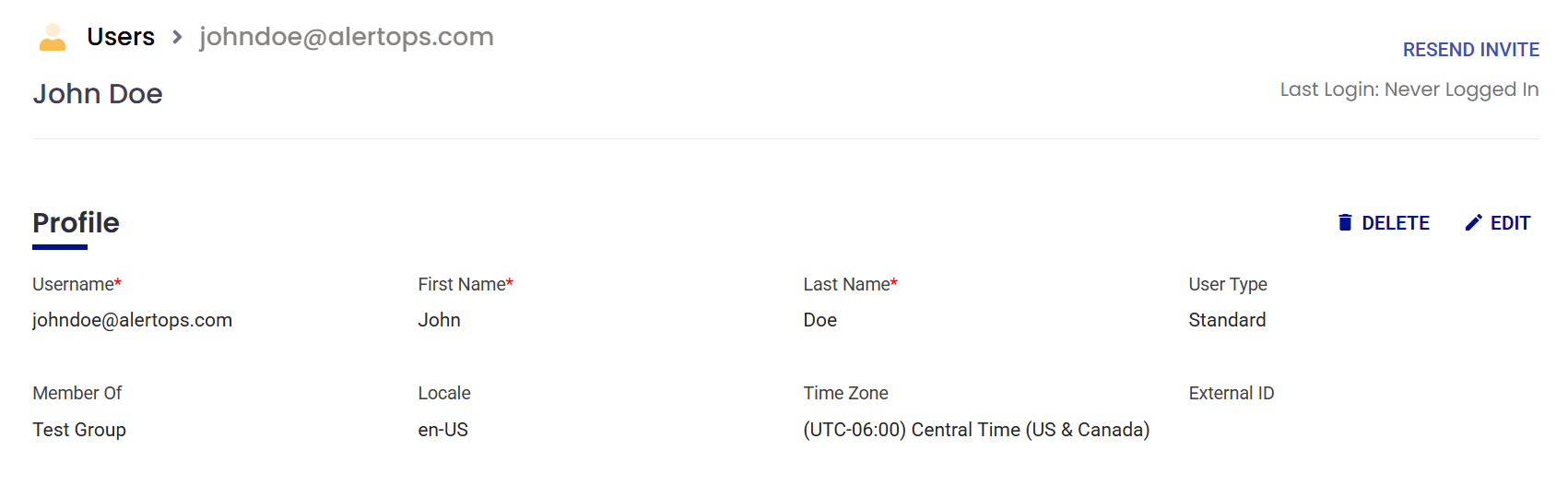Click the Locale value en-US
Screen dimensions: 1568x498
point(442,430)
